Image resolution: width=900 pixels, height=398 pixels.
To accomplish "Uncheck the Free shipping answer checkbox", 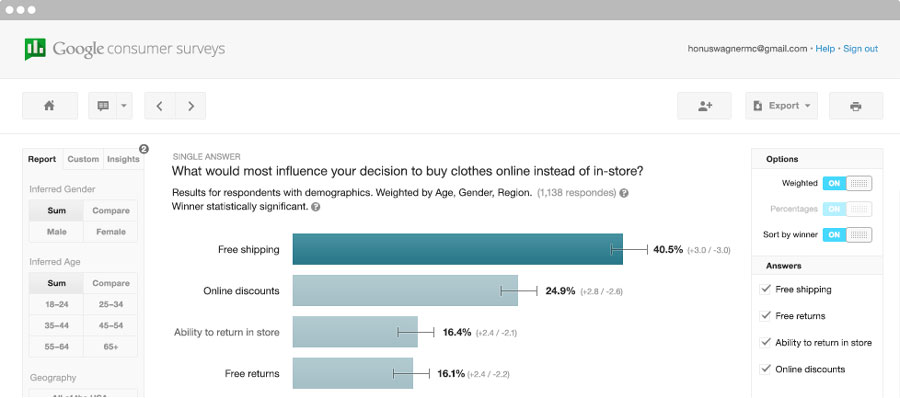I will pyautogui.click(x=765, y=289).
